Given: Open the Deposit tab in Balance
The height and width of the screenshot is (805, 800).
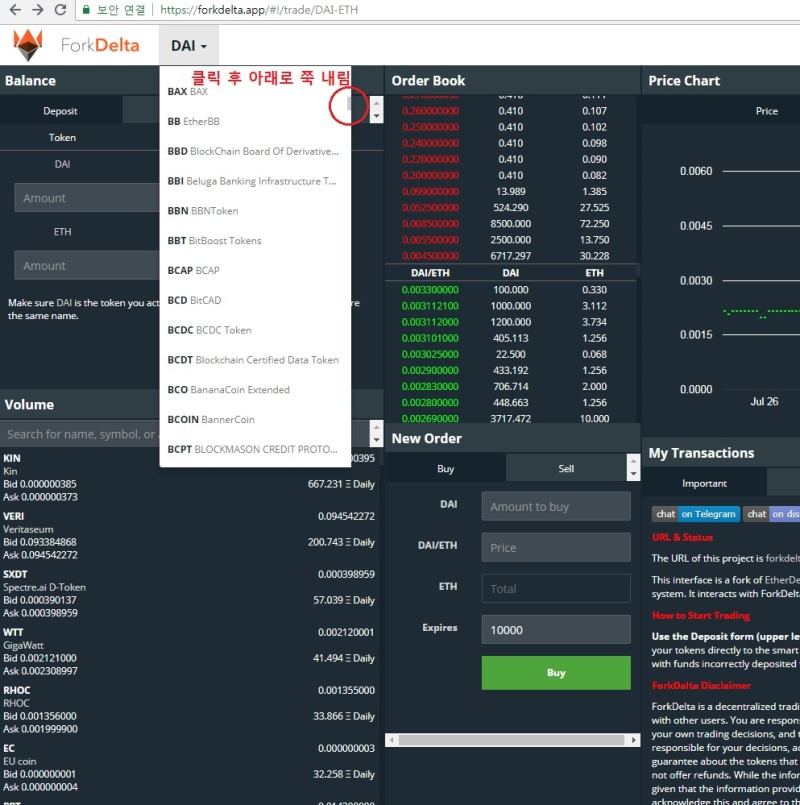Looking at the screenshot, I should tap(61, 111).
